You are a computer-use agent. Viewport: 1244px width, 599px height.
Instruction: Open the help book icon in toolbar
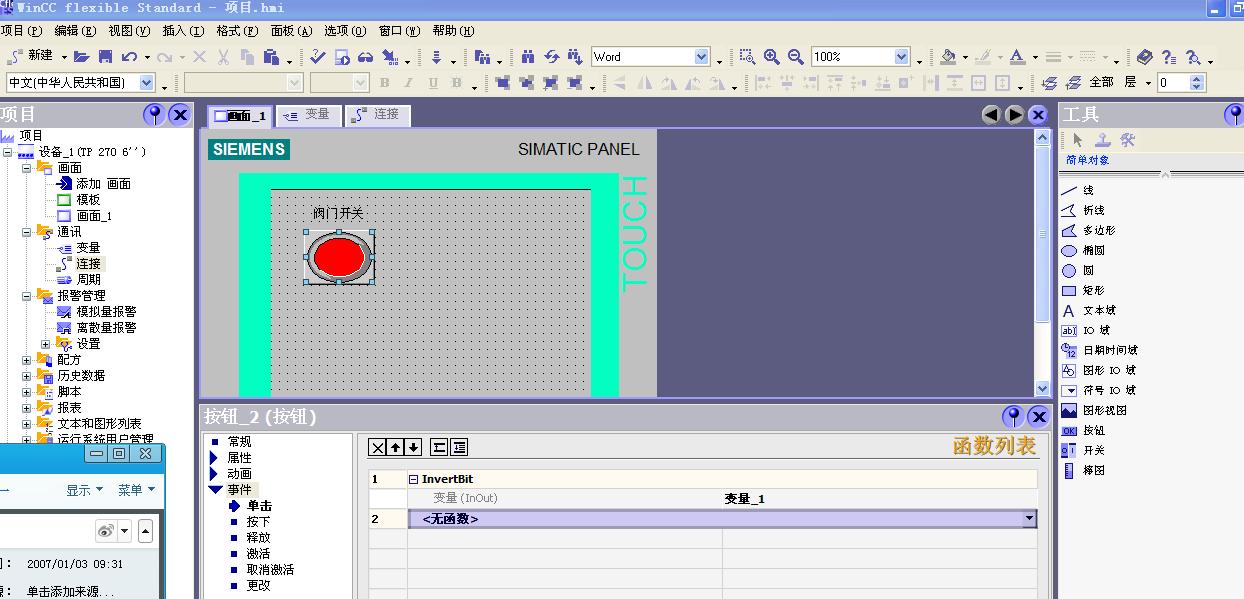click(x=1145, y=57)
